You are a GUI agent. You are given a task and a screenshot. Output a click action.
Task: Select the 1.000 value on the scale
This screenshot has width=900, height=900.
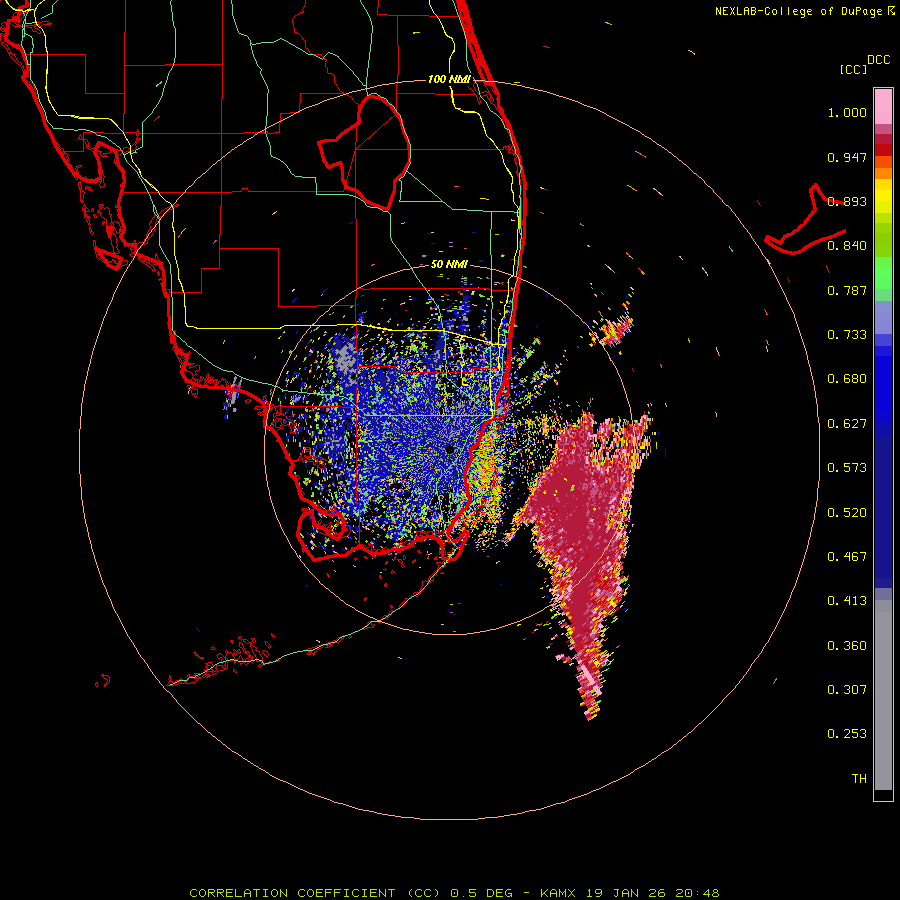pyautogui.click(x=847, y=113)
